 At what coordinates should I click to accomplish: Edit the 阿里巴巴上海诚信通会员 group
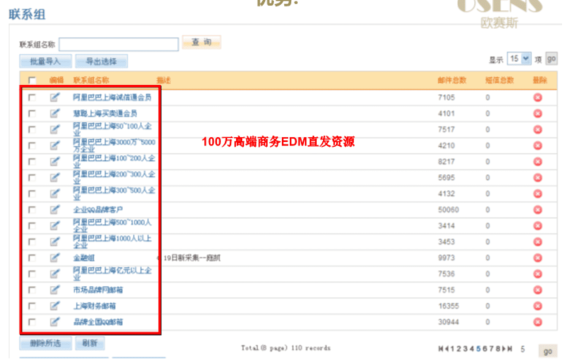coord(55,97)
